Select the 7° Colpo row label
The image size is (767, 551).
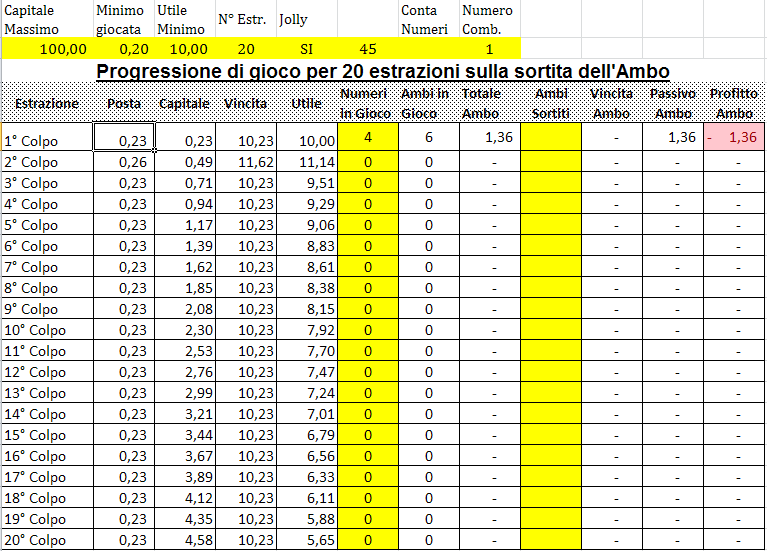47,267
